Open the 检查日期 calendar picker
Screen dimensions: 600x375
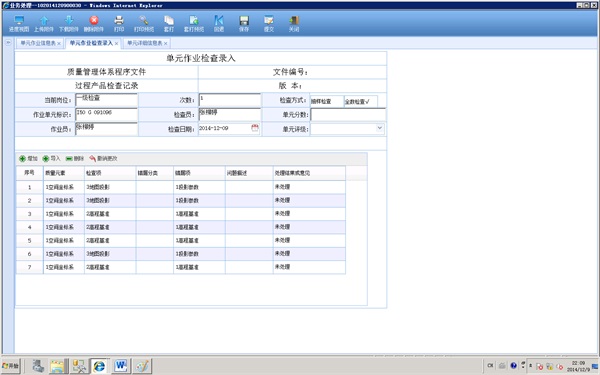pyautogui.click(x=255, y=128)
